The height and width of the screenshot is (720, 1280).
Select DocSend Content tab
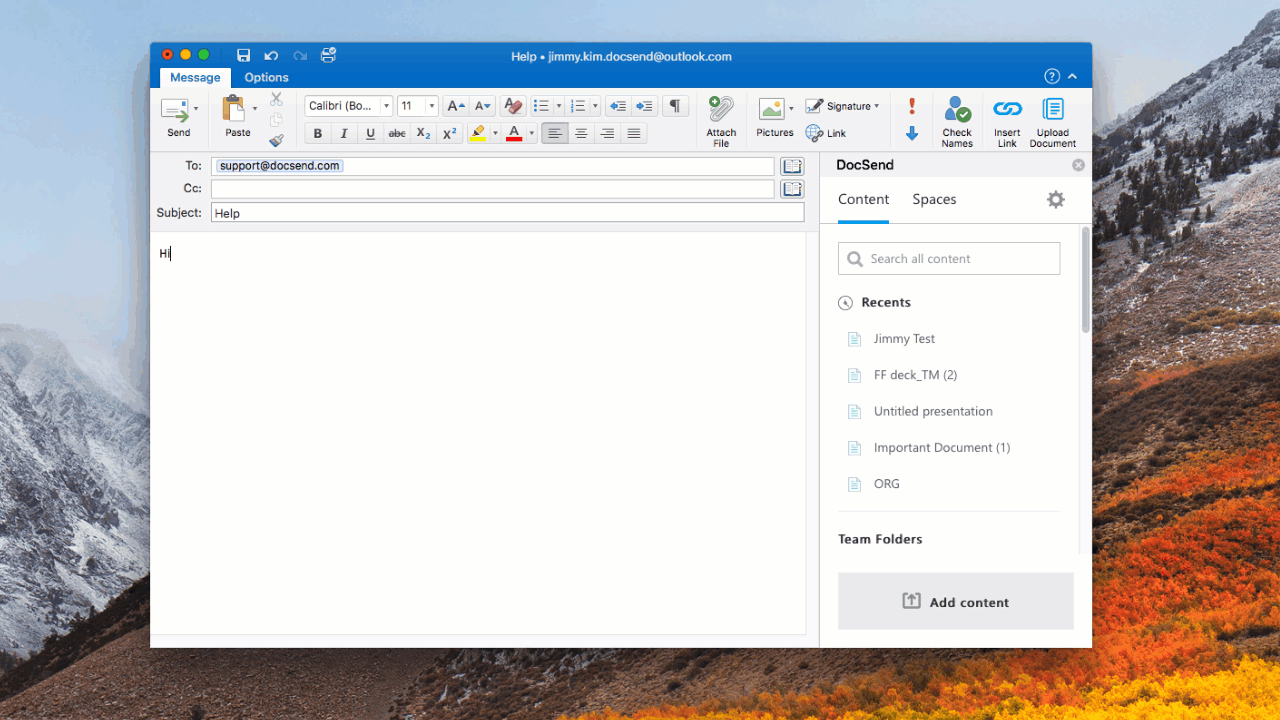tap(864, 200)
